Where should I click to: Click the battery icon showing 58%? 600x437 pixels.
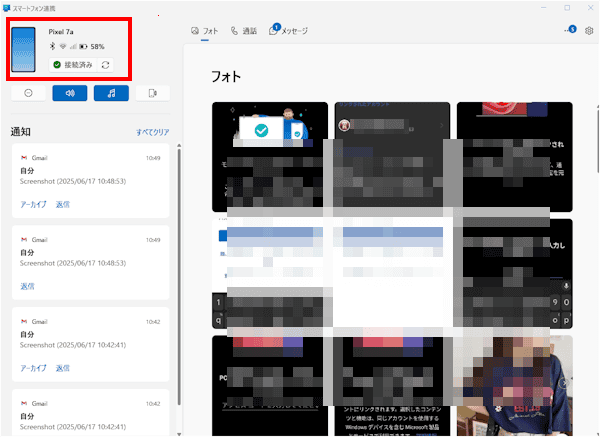[x=83, y=47]
